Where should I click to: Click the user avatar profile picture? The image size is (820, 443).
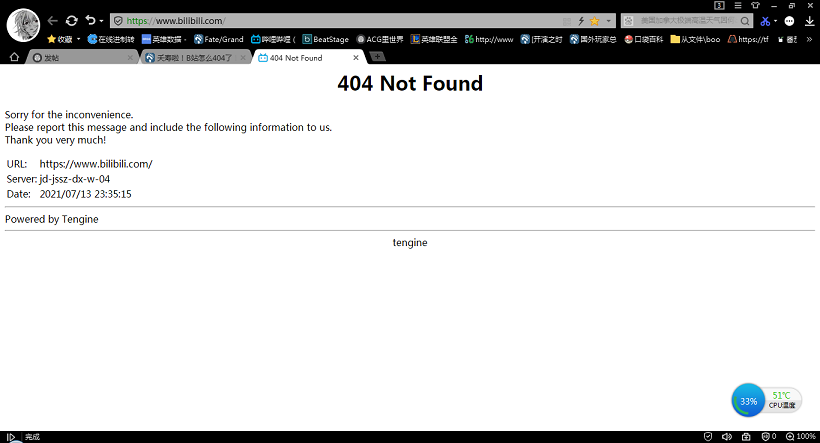pyautogui.click(x=23, y=25)
